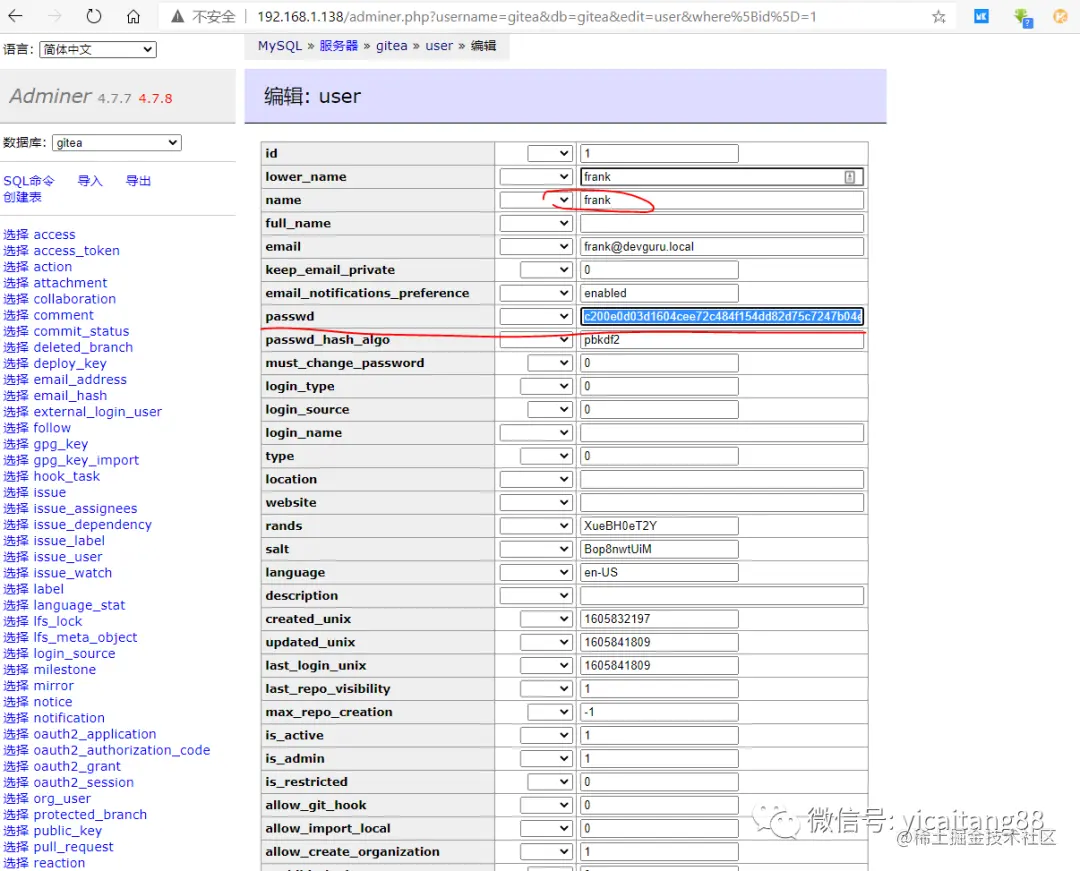Bookmark this page with the star icon
This screenshot has width=1080, height=871.
coord(938,17)
